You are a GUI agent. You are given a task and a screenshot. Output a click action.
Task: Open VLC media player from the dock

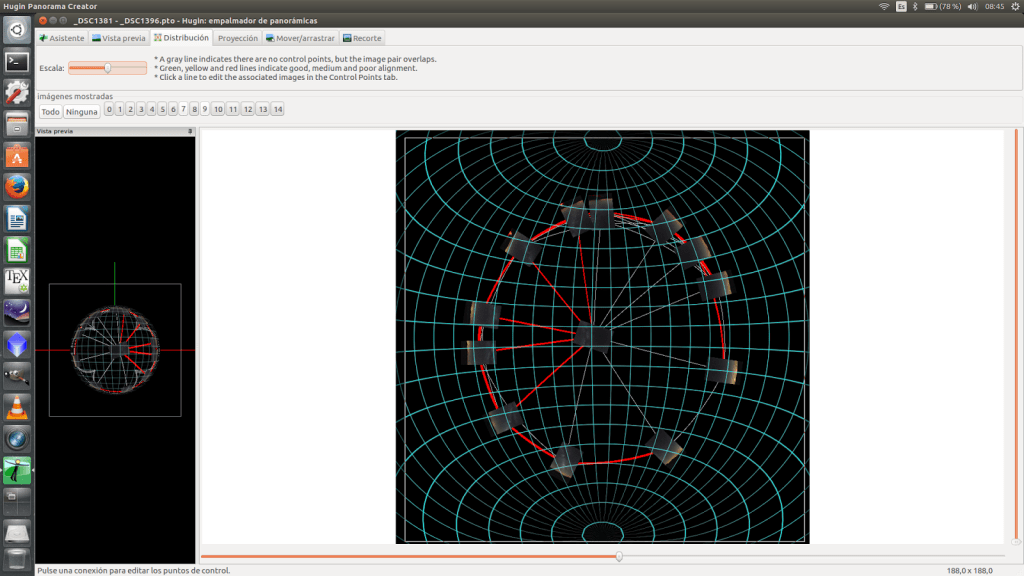[17, 407]
